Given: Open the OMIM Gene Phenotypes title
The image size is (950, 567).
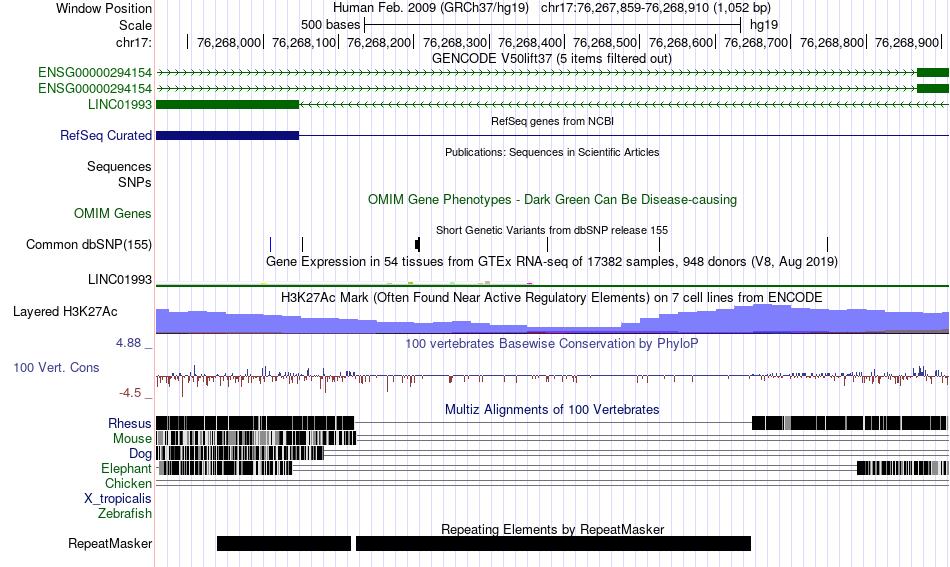Looking at the screenshot, I should 552,199.
